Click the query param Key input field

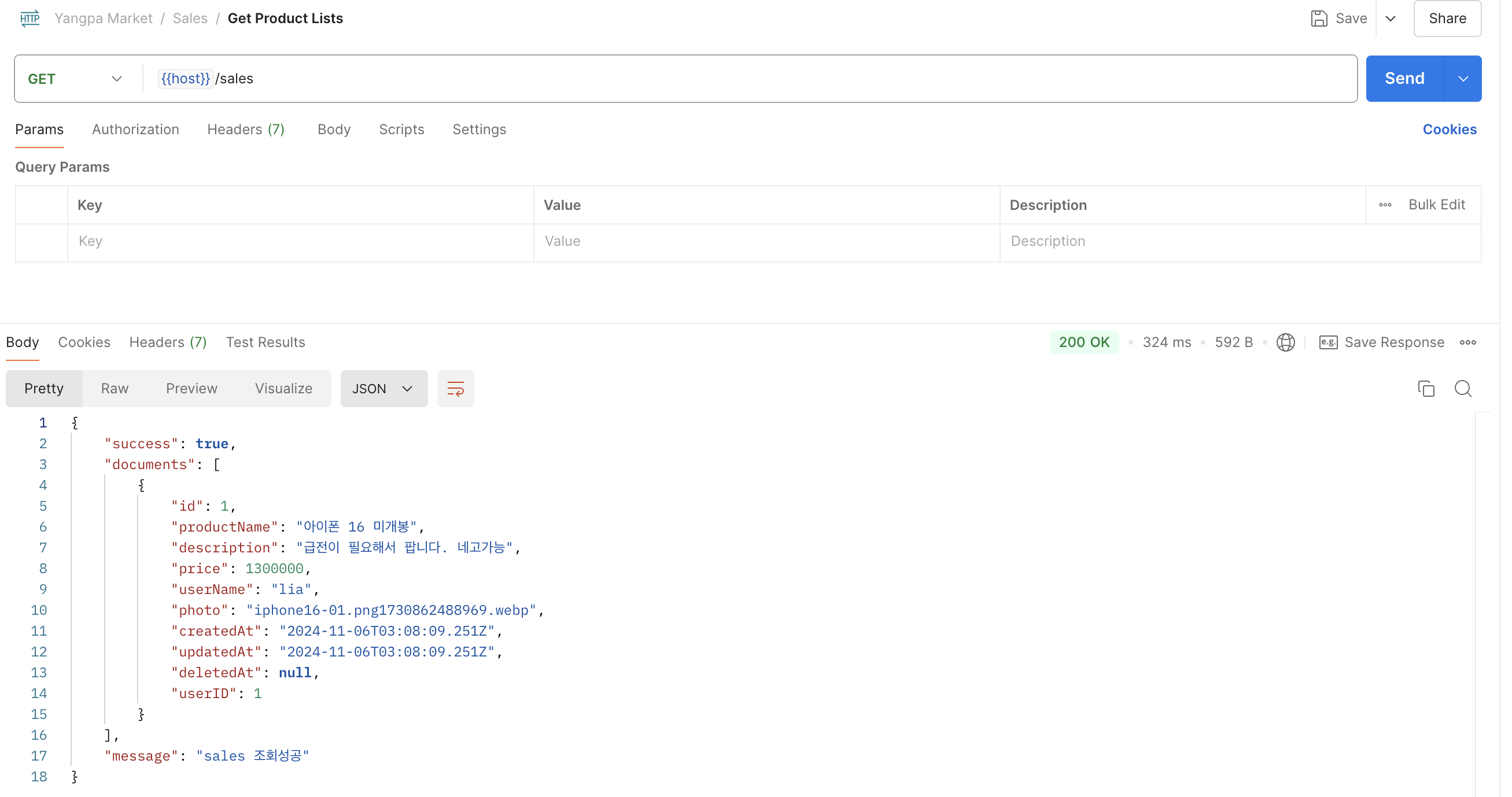point(300,241)
